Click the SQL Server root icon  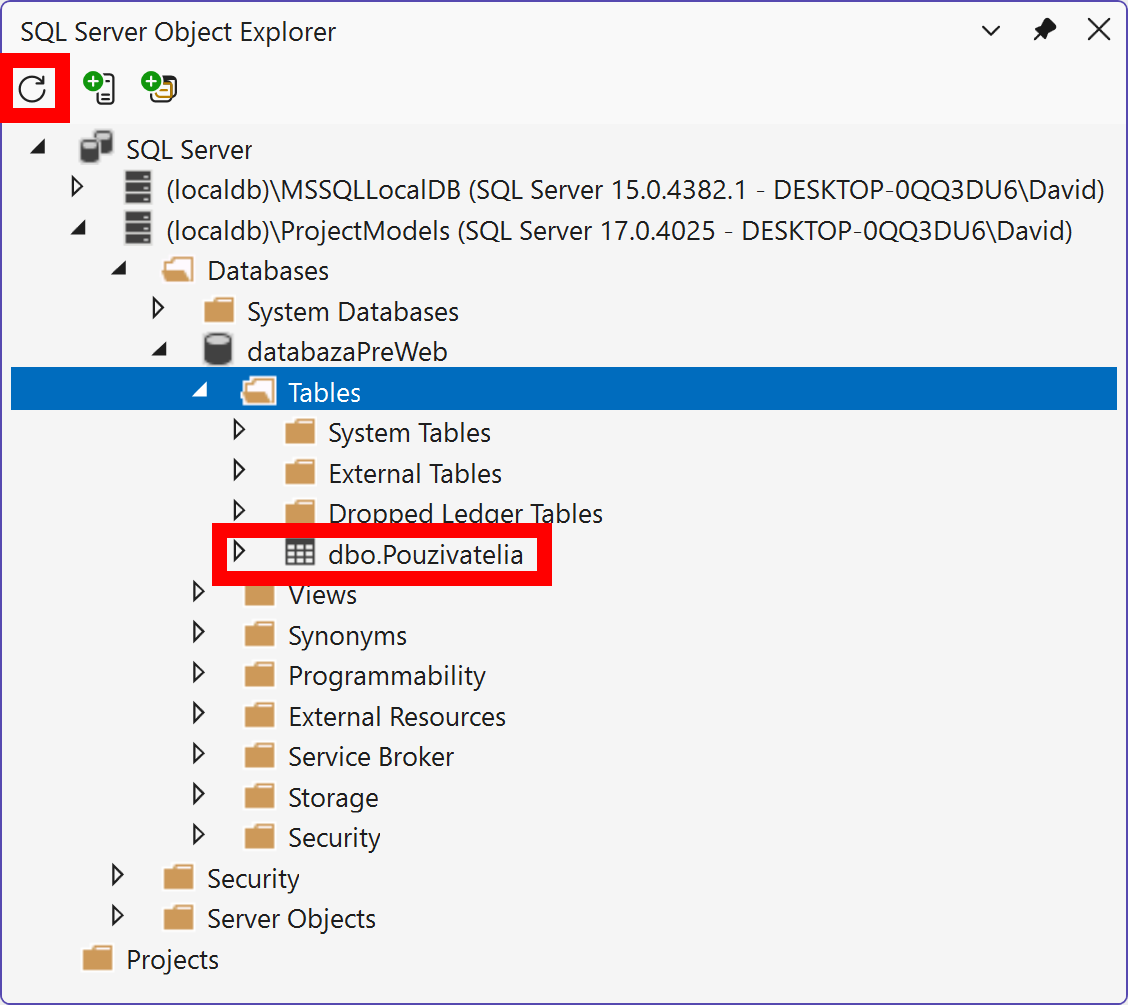pyautogui.click(x=96, y=147)
